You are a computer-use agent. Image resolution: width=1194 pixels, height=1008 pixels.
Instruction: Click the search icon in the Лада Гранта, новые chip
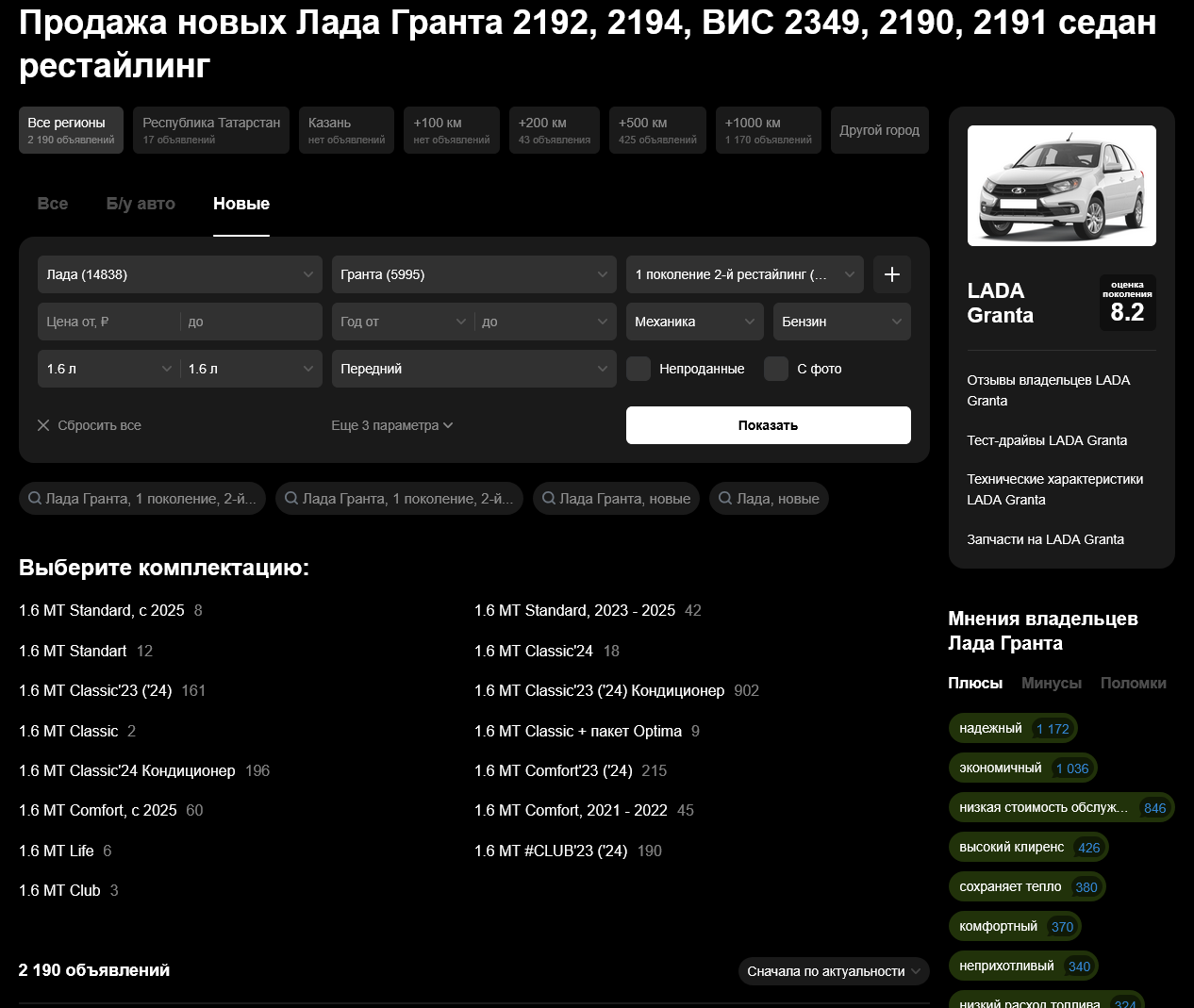pyautogui.click(x=549, y=498)
